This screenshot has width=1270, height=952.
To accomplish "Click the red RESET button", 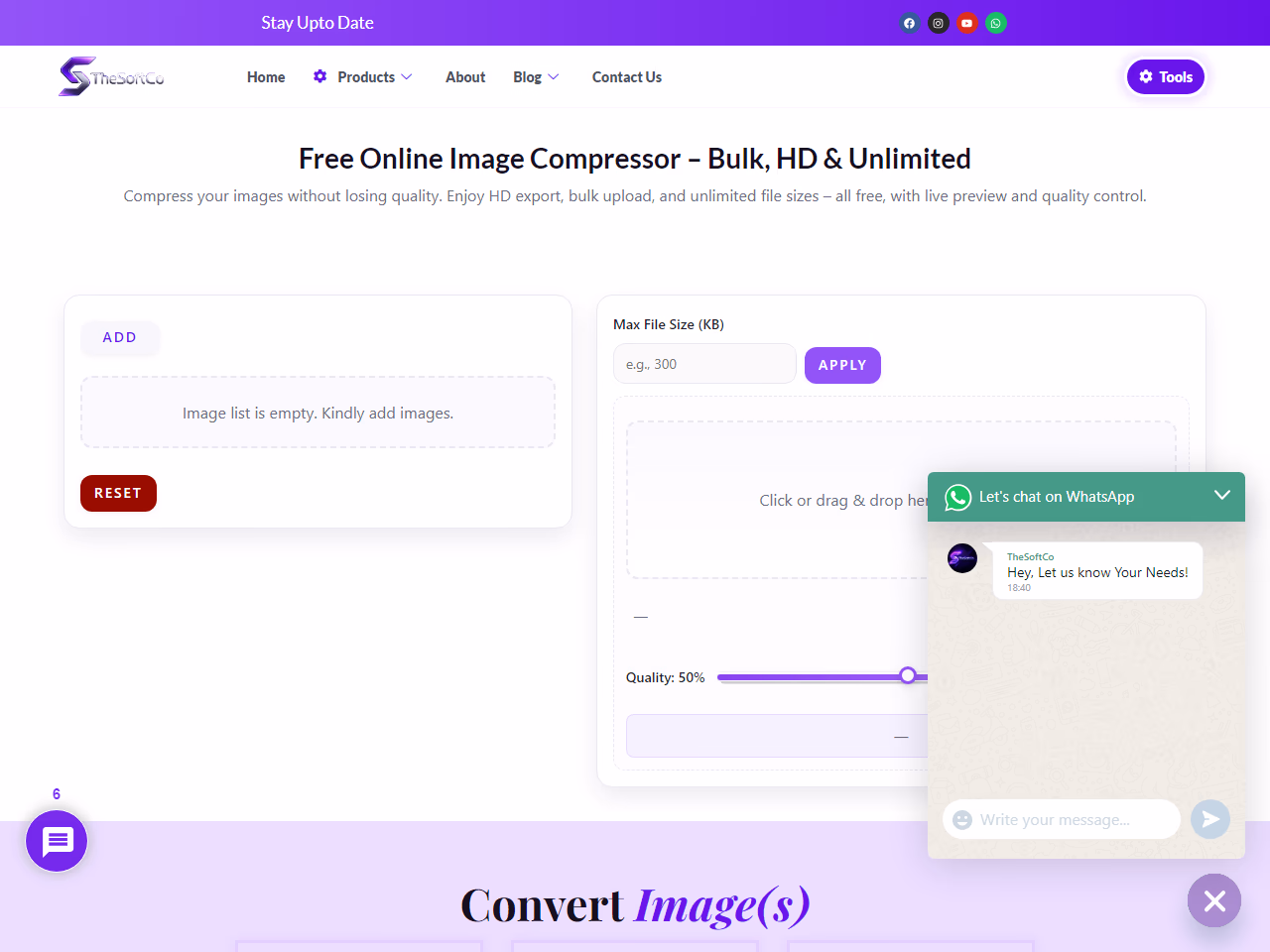I will pyautogui.click(x=118, y=493).
